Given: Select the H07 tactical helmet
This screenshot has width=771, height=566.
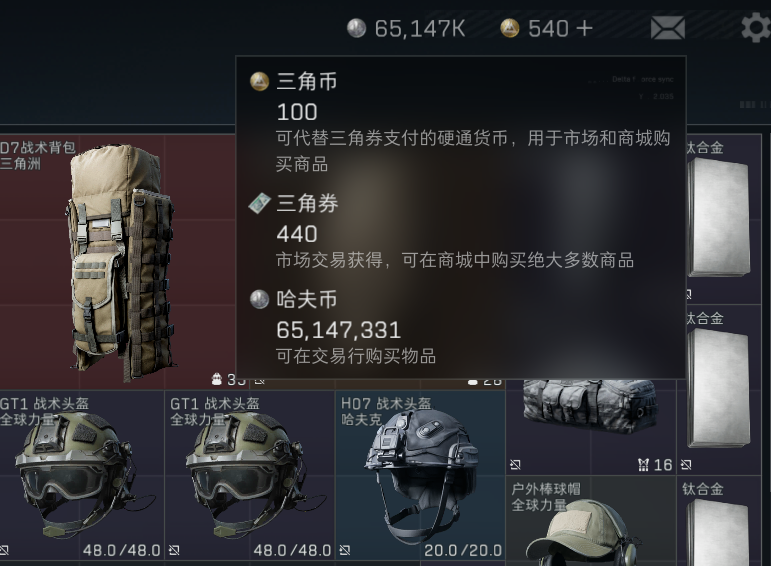Looking at the screenshot, I should 420,476.
